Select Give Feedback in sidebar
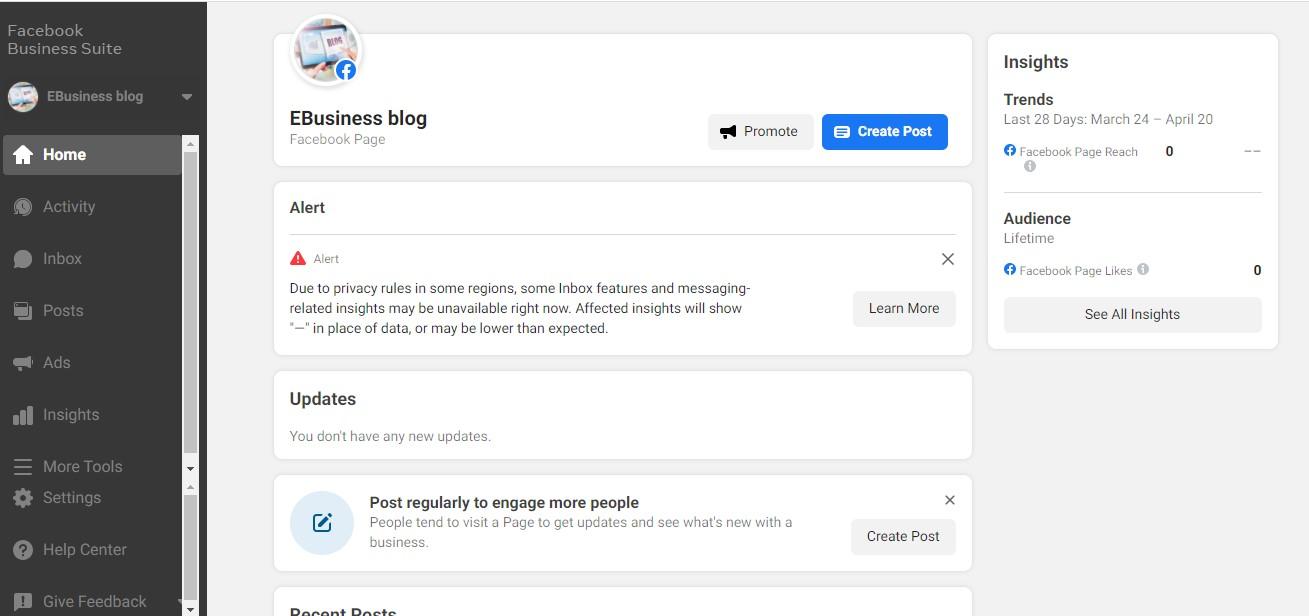This screenshot has width=1309, height=616. click(x=94, y=601)
